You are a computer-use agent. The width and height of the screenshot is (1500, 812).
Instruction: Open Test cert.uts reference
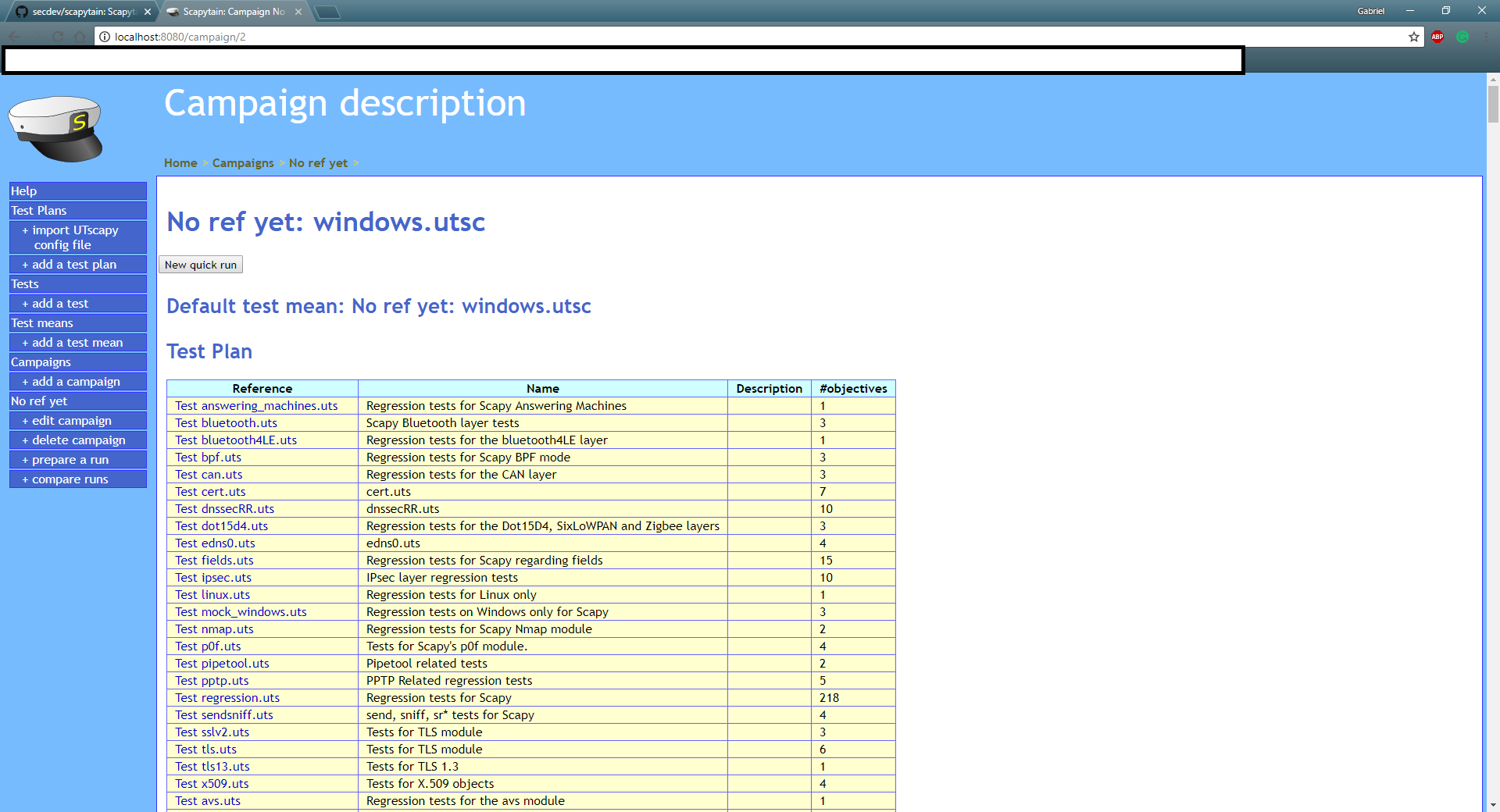[x=210, y=492]
